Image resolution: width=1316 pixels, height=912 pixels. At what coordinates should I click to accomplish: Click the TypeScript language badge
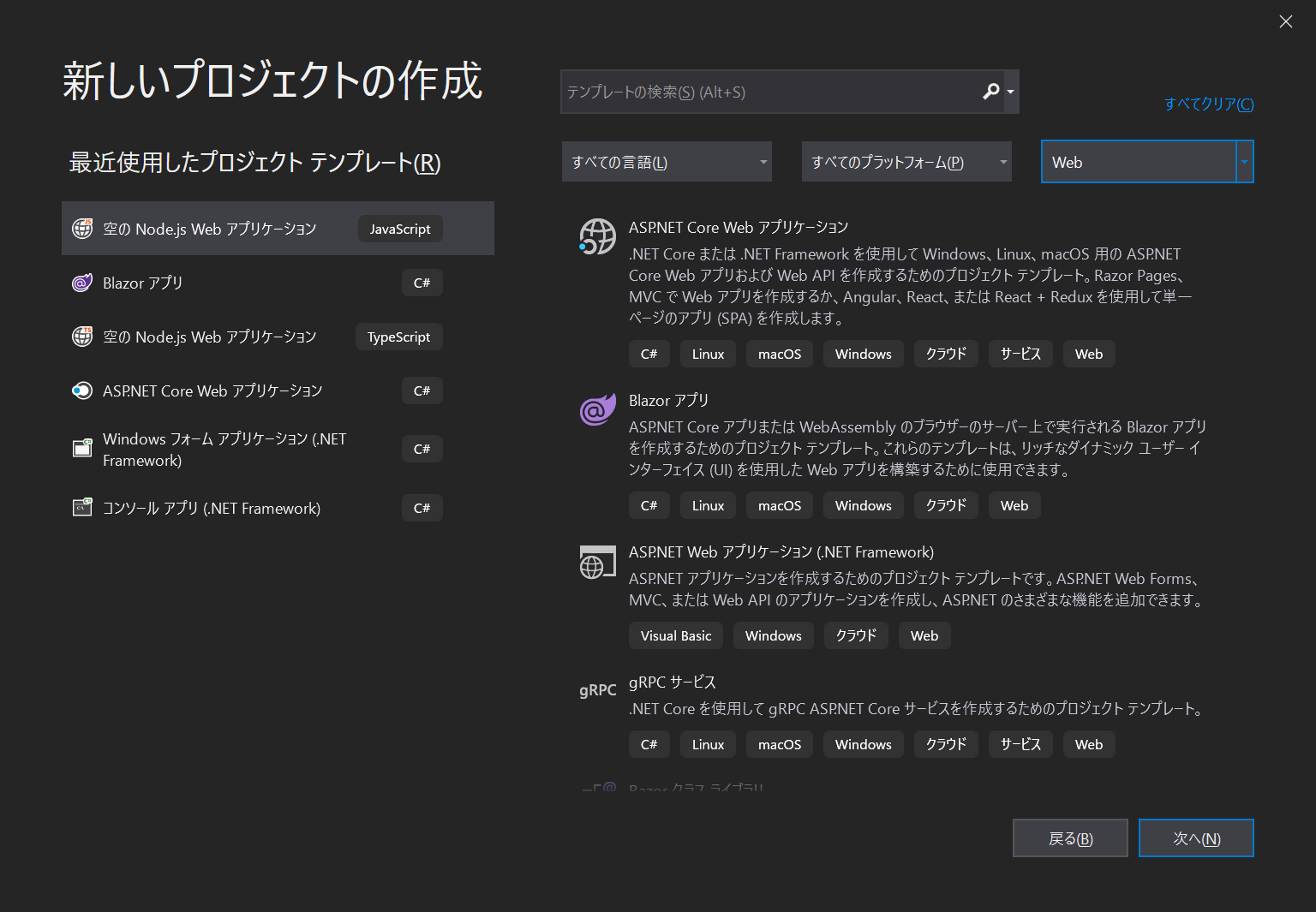pyautogui.click(x=399, y=337)
